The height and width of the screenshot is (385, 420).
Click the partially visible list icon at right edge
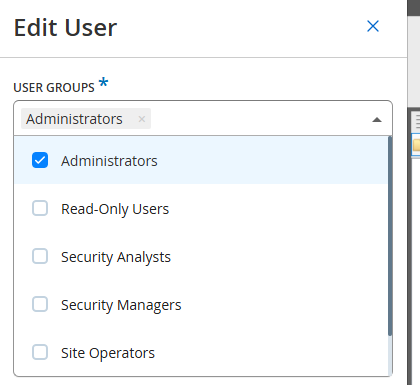point(417,121)
